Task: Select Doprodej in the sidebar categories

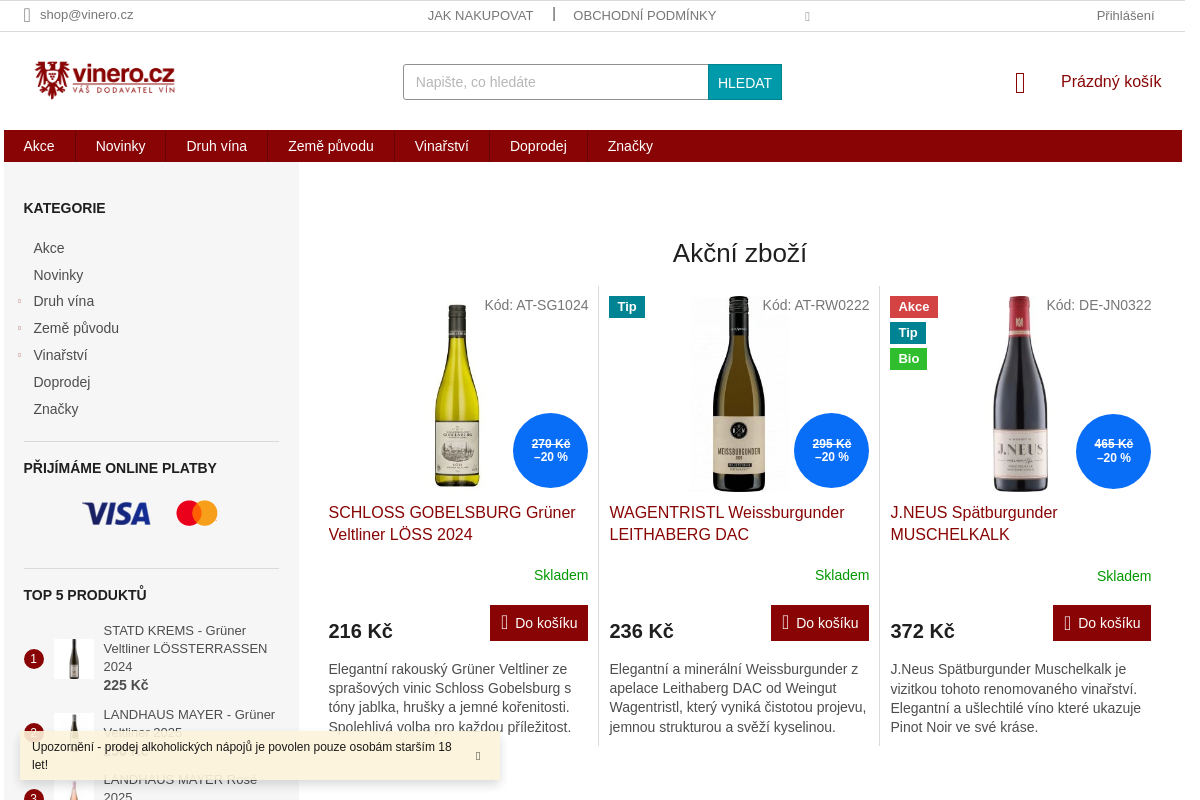Action: click(62, 382)
